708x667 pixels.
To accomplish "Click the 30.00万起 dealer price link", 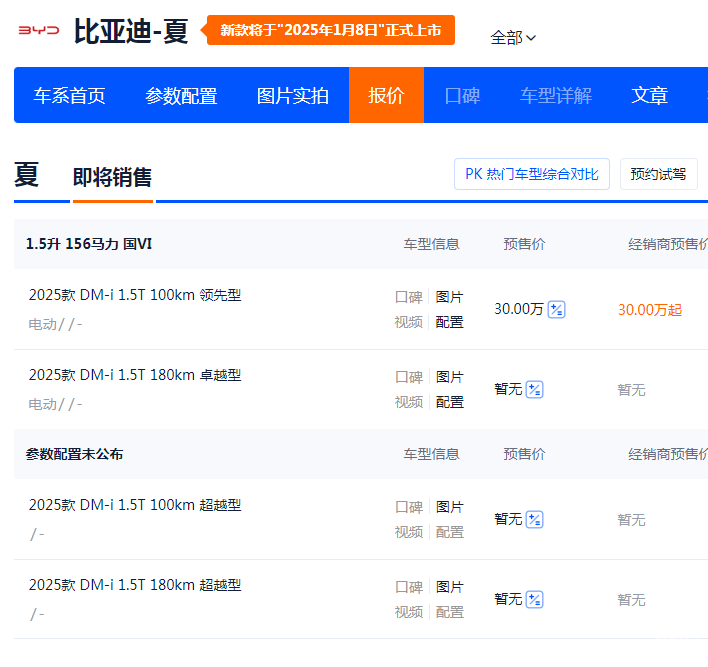I will (650, 310).
